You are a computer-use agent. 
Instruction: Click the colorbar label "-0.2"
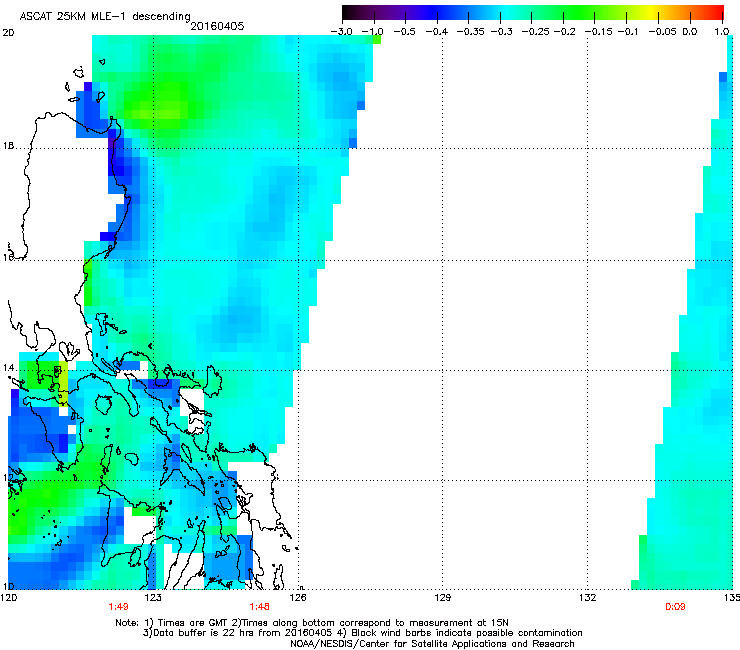[x=564, y=32]
